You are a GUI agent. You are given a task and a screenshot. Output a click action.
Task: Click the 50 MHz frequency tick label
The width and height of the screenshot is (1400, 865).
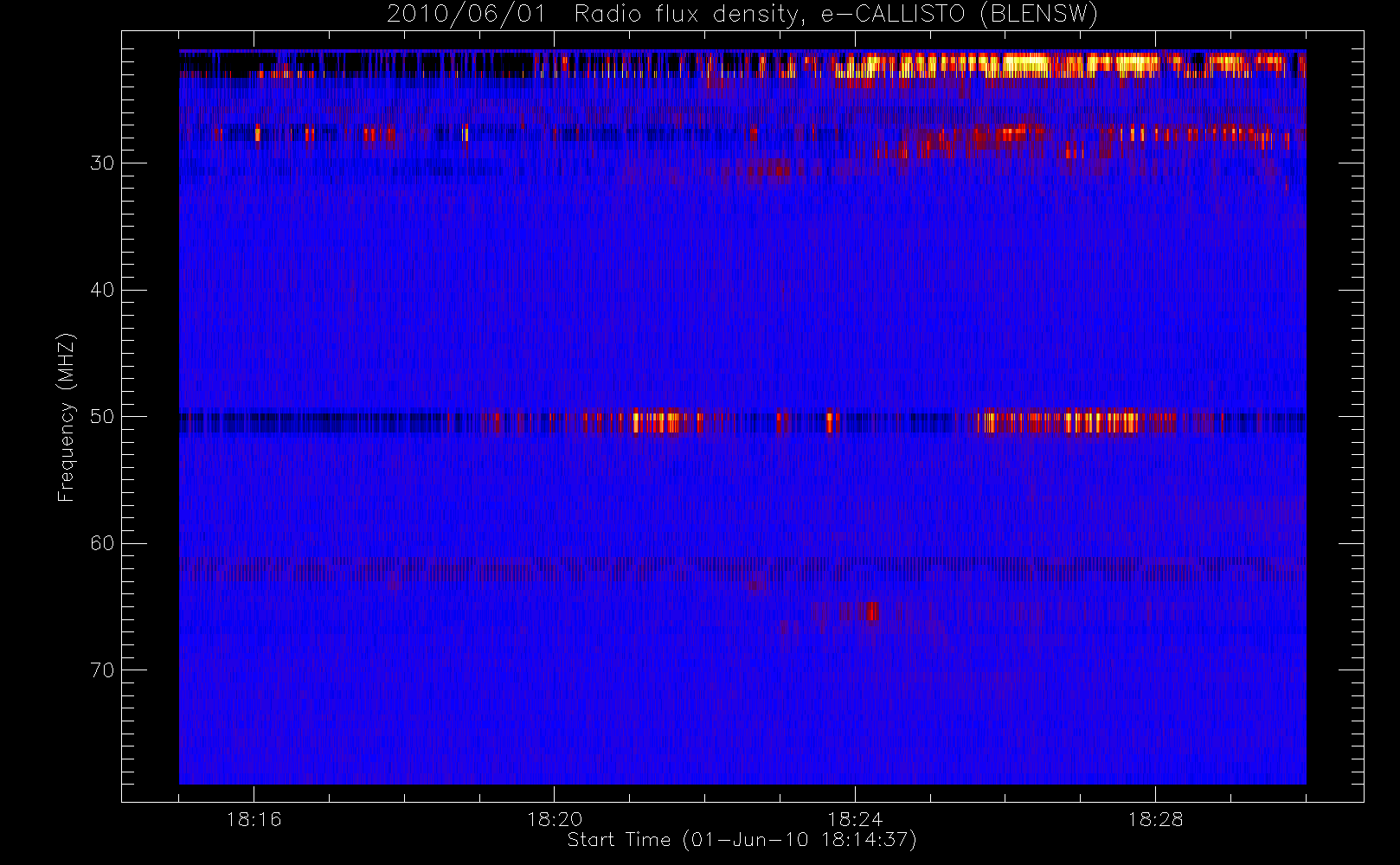[102, 417]
